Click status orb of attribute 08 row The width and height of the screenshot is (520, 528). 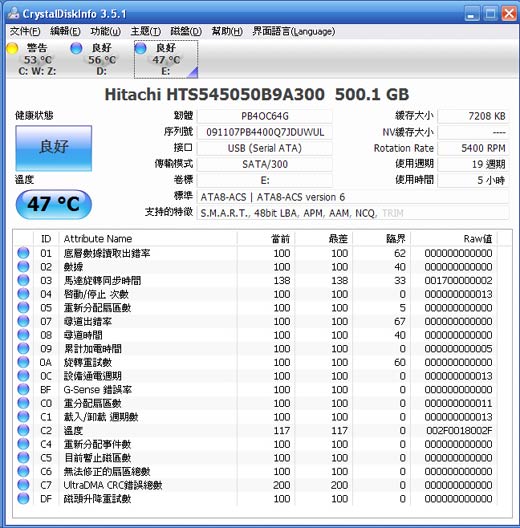coord(23,335)
